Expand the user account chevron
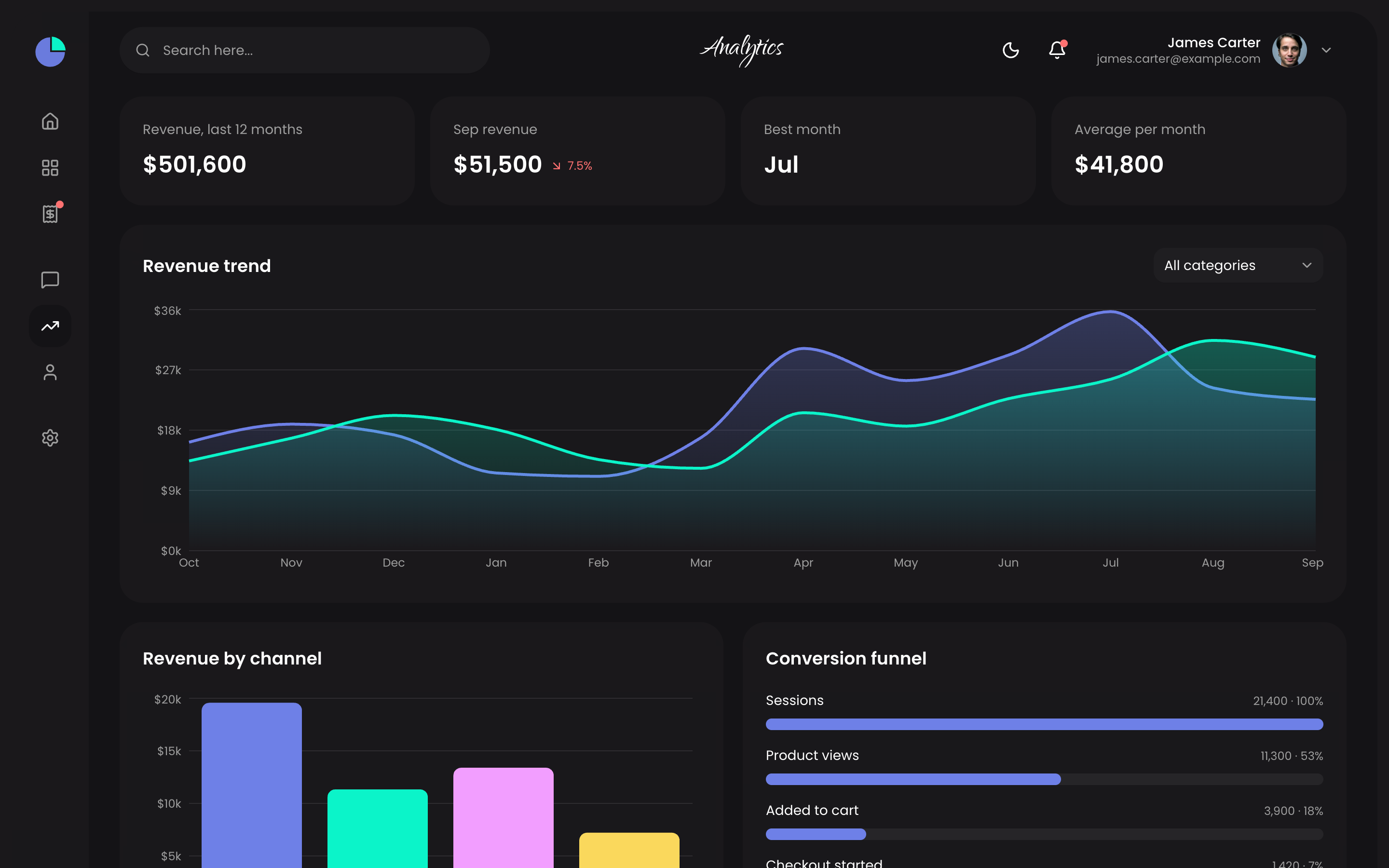1389x868 pixels. point(1326,50)
